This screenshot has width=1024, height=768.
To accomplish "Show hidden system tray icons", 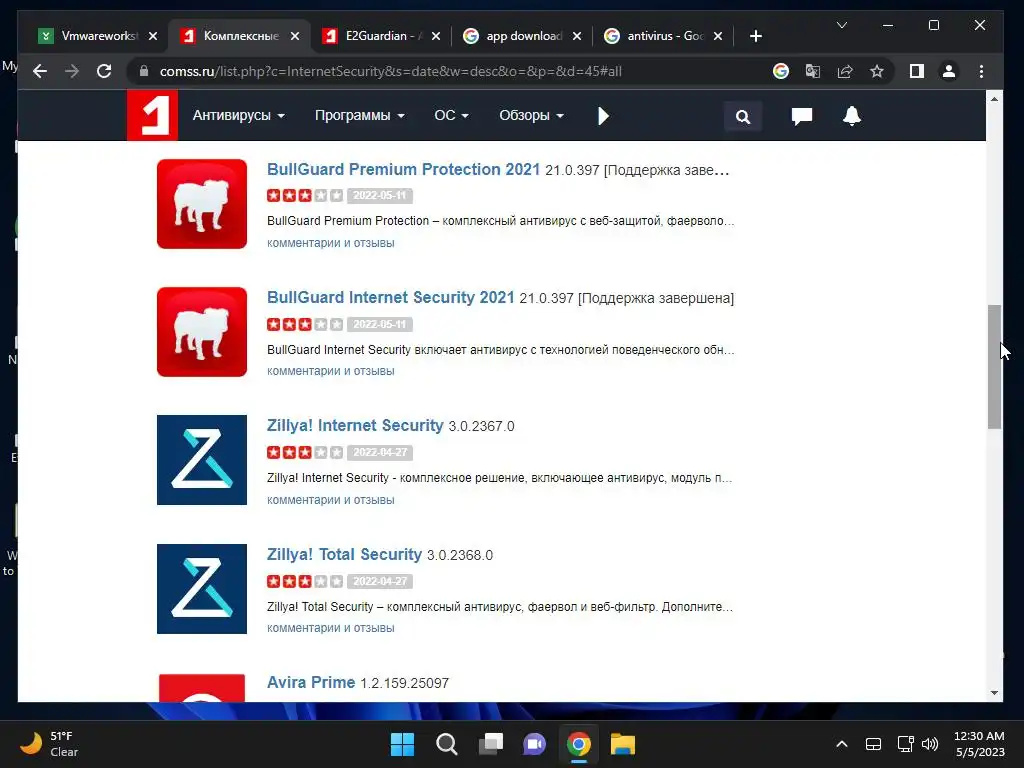I will [x=842, y=744].
